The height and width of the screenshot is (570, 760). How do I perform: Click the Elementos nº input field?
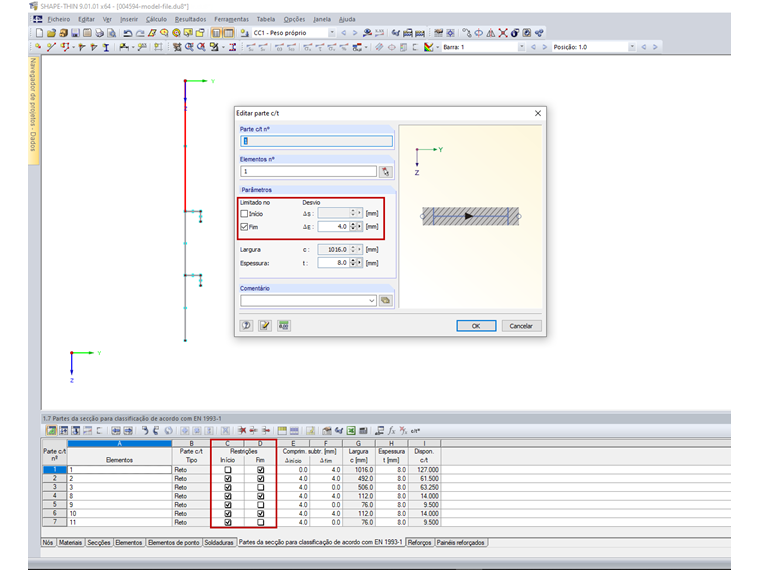coord(308,172)
